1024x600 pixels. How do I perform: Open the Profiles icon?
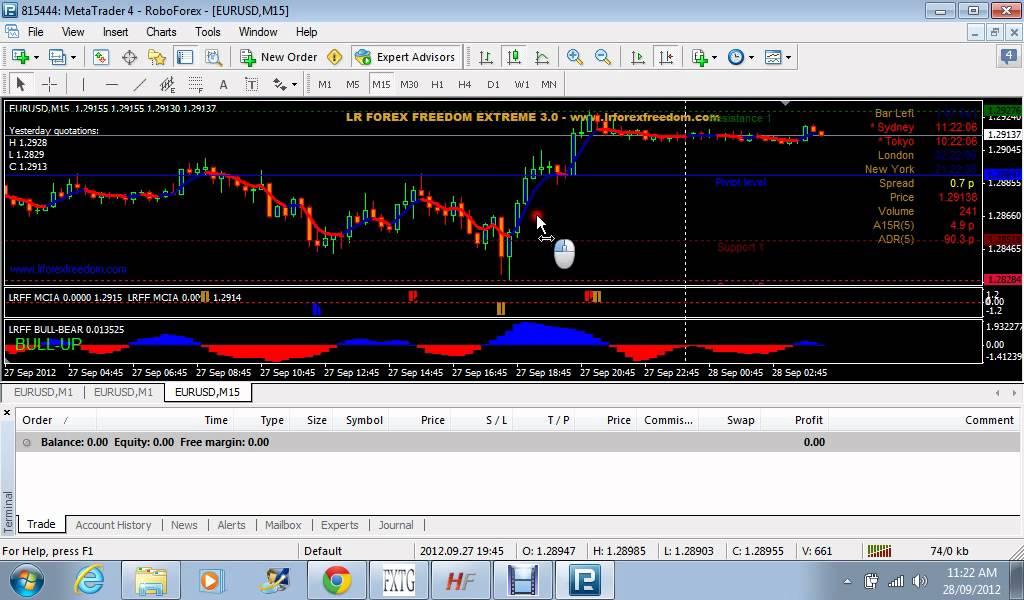(57, 57)
